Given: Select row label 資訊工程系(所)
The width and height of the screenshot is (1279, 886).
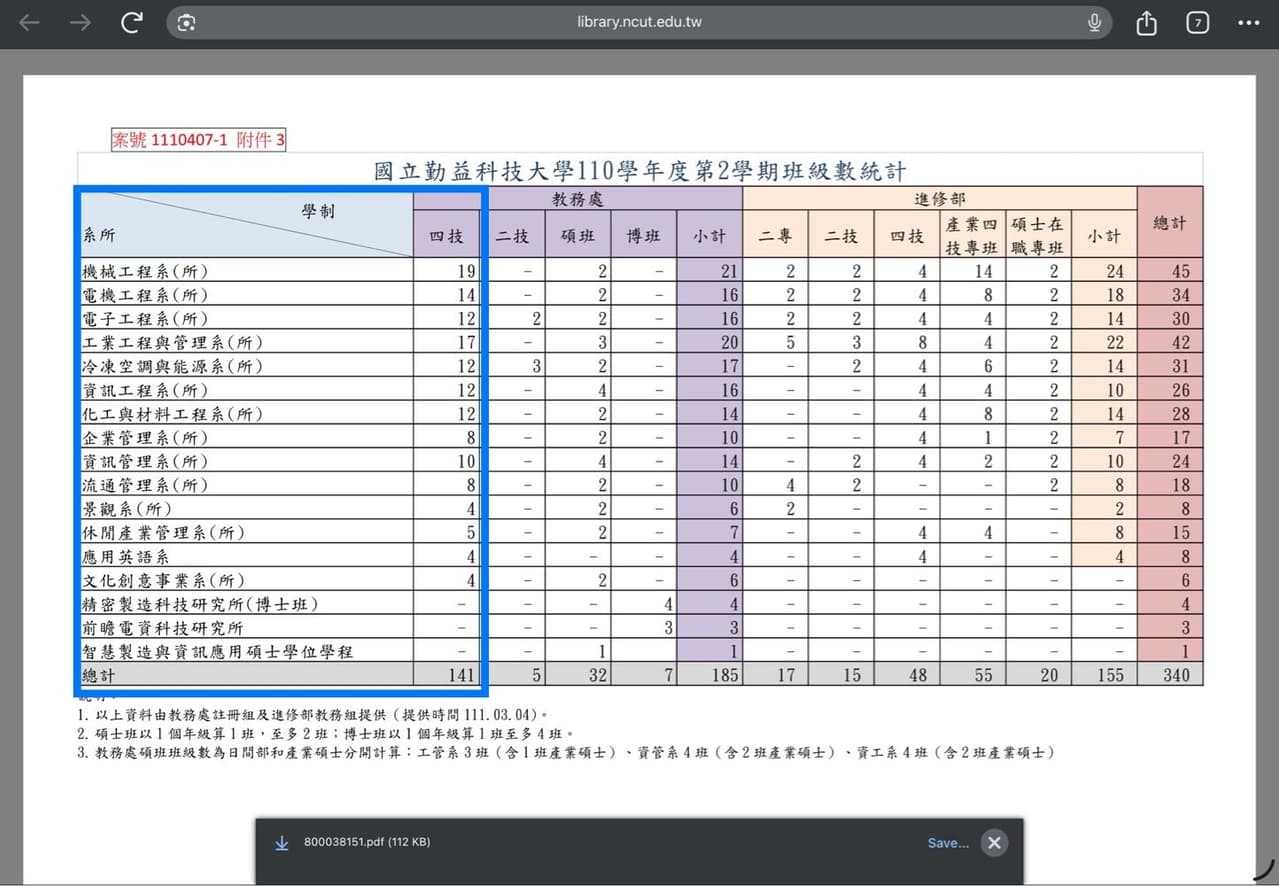Looking at the screenshot, I should (146, 390).
